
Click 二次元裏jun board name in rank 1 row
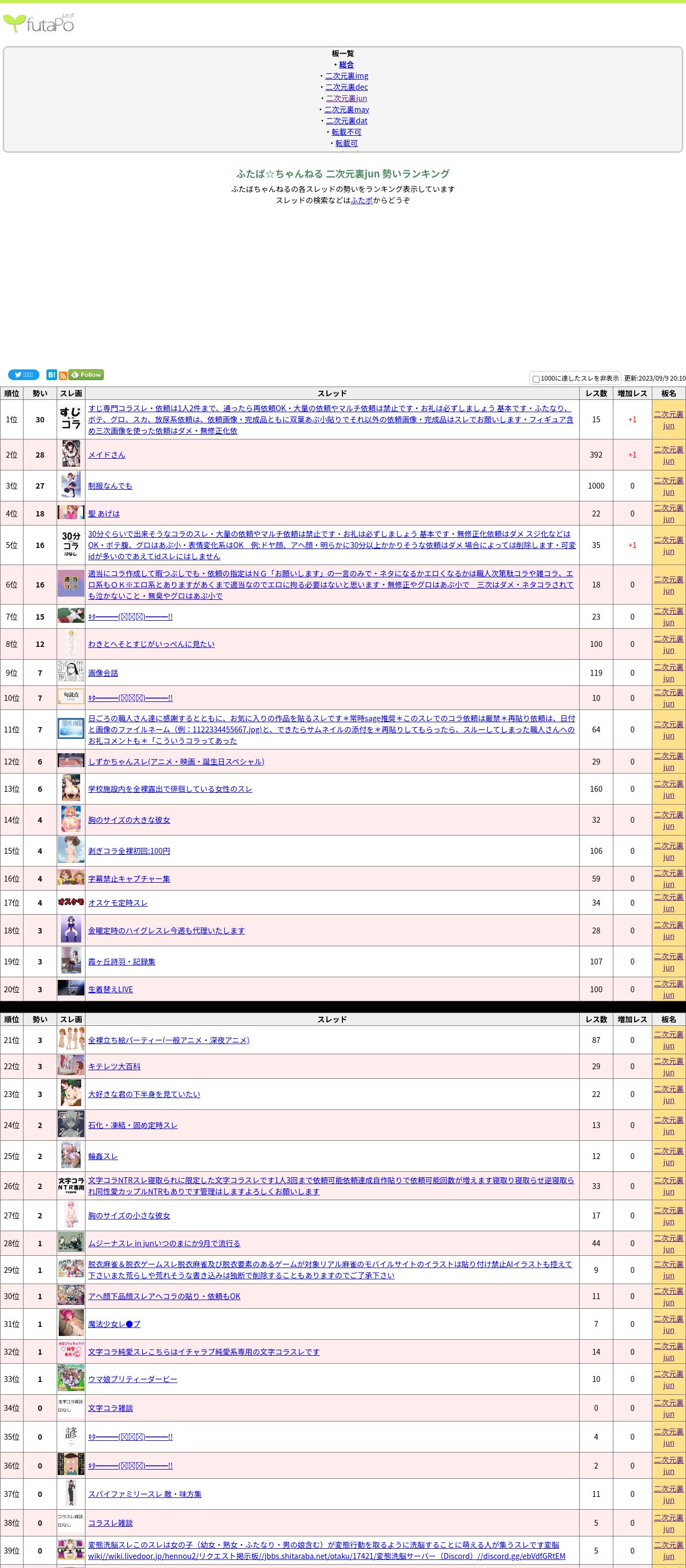tap(668, 419)
